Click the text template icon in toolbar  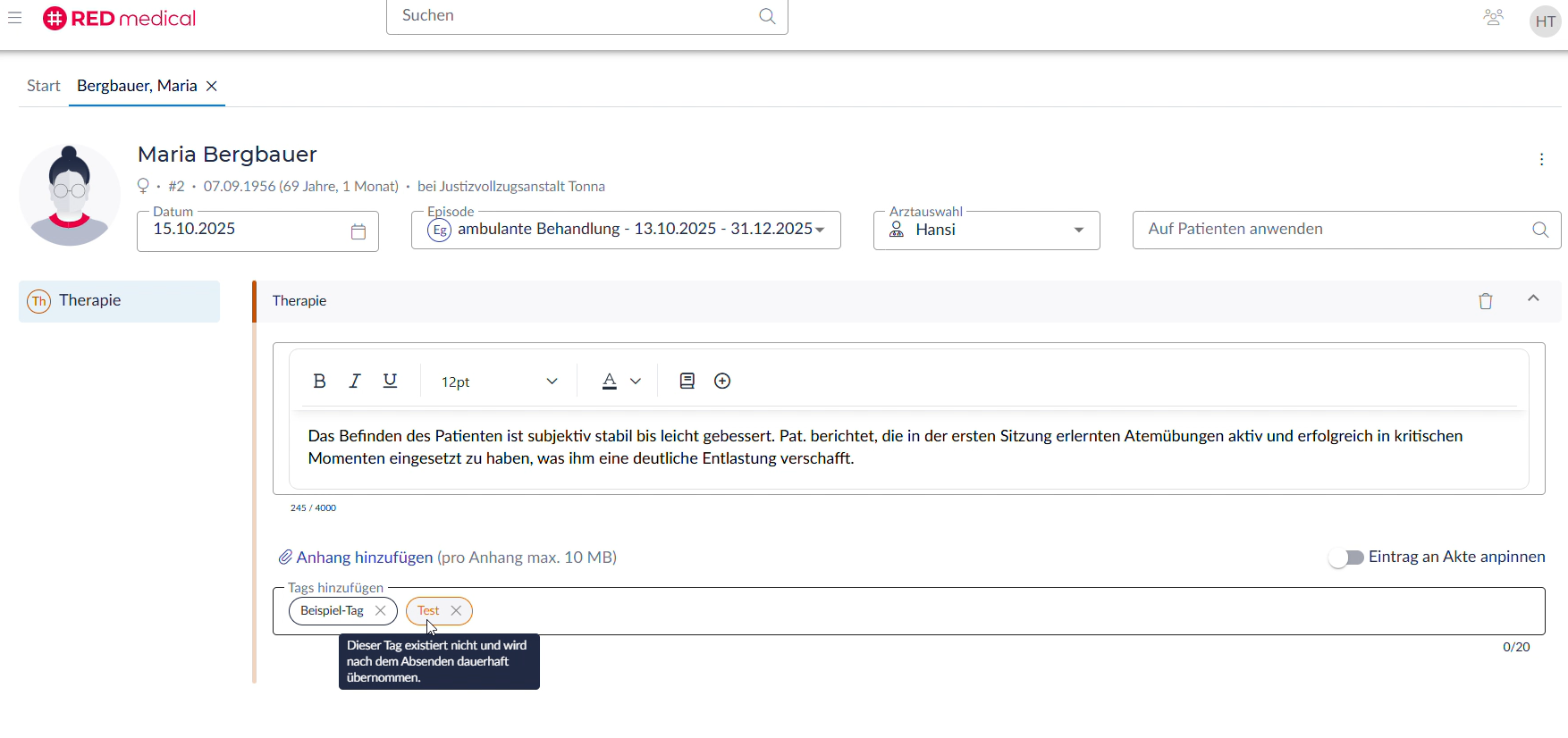[x=687, y=382]
